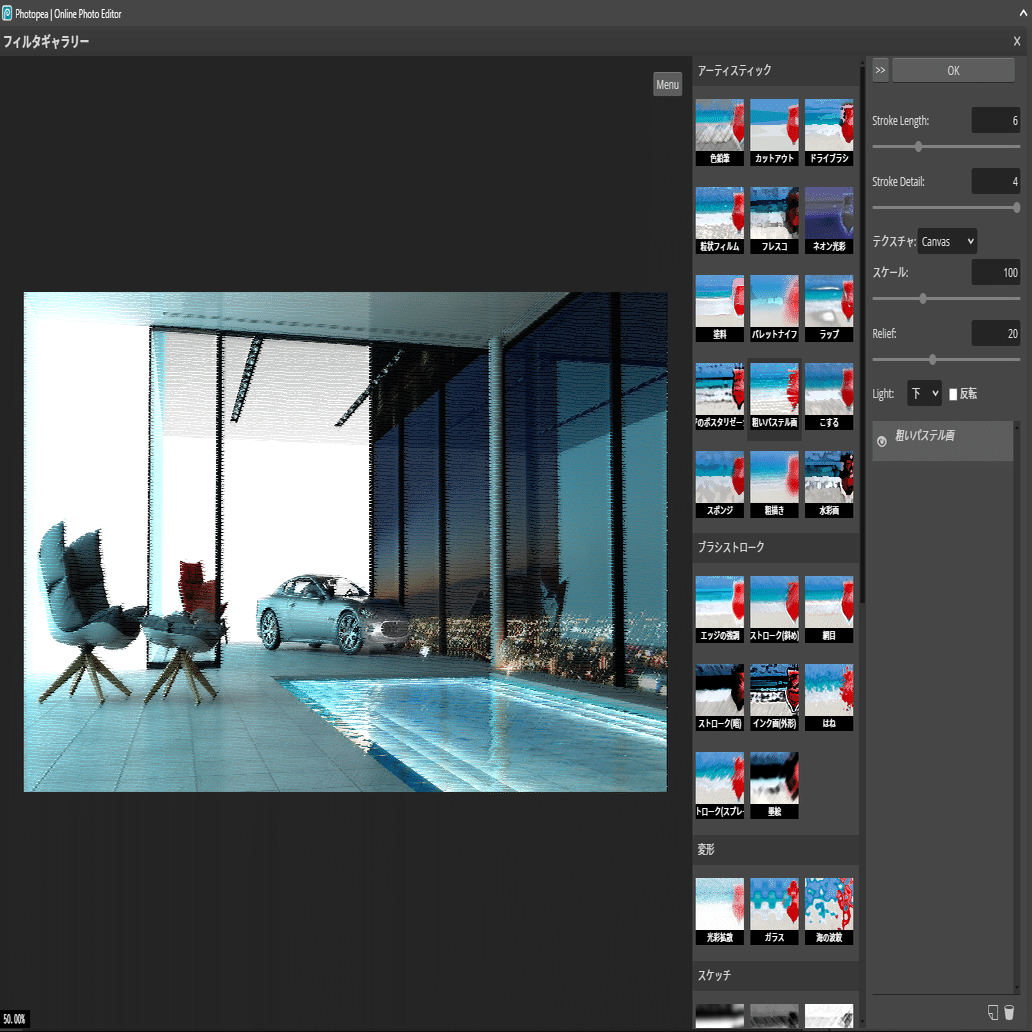The width and height of the screenshot is (1032, 1032).
Task: Open the テクスチャ Canvas dropdown
Action: coord(947,242)
